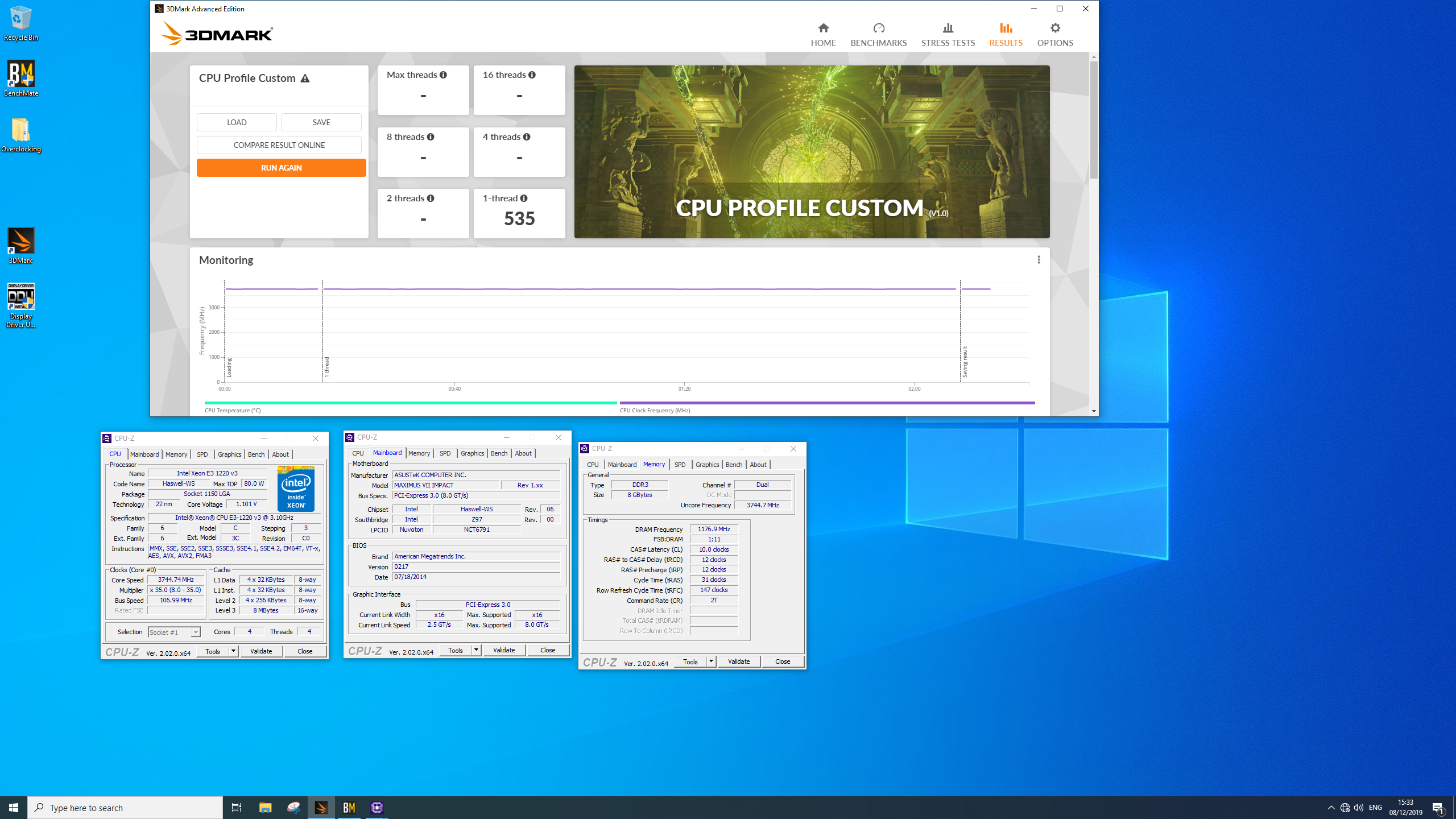
Task: Select the BenchMate desktop shortcut
Action: pos(21,78)
